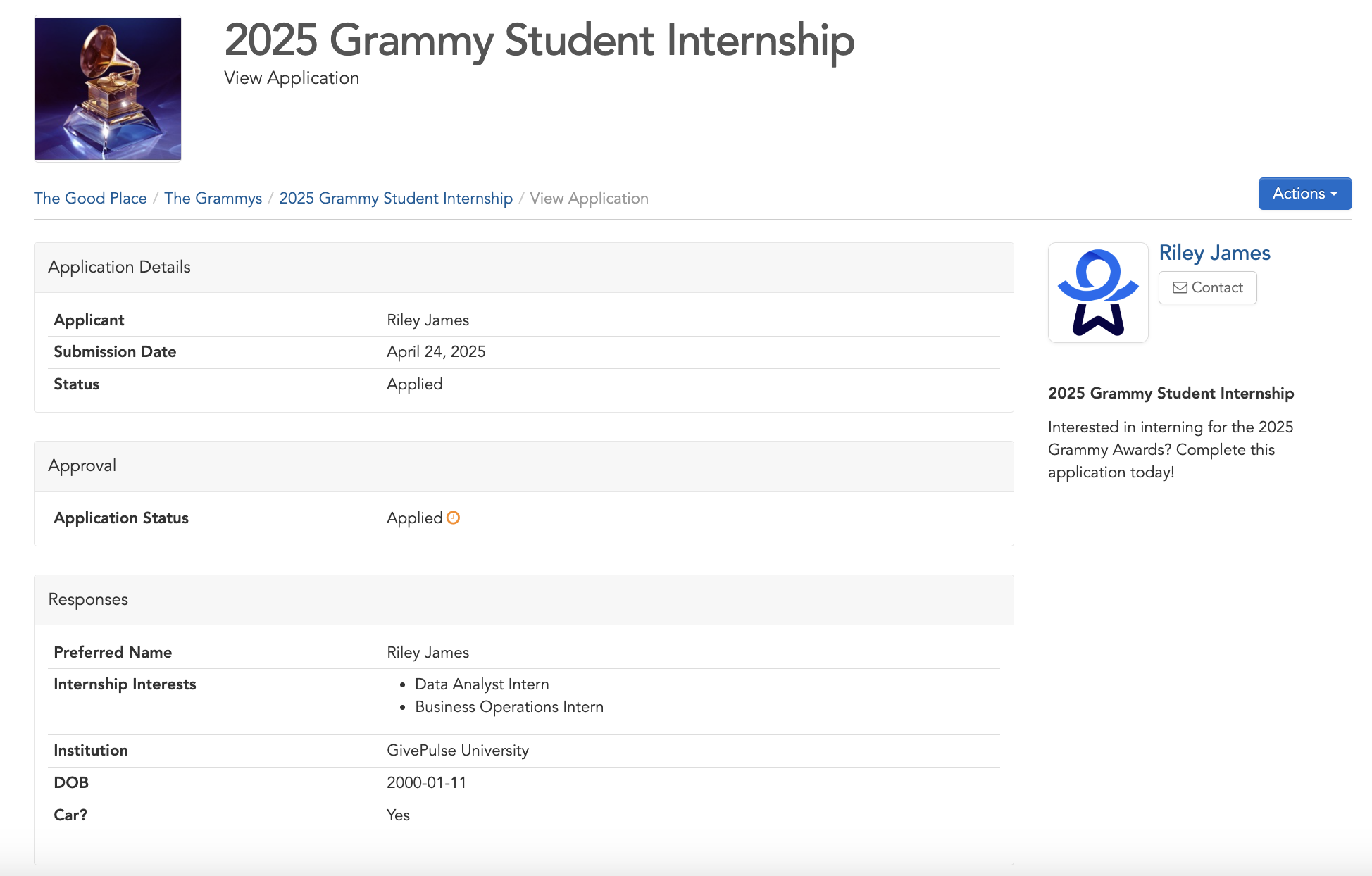Click View Application breadcrumb text
Image resolution: width=1372 pixels, height=876 pixels.
(589, 199)
